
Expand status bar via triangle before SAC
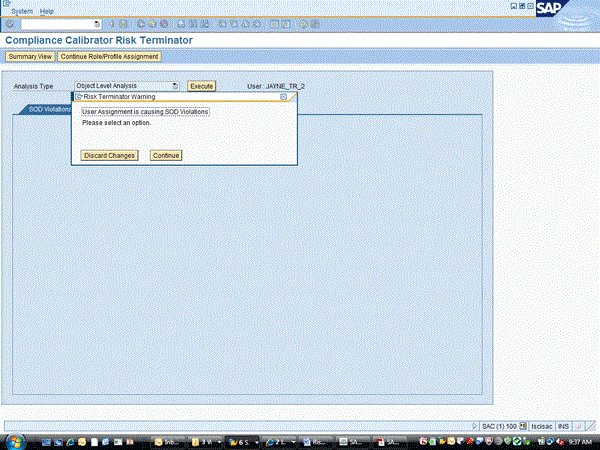475,425
